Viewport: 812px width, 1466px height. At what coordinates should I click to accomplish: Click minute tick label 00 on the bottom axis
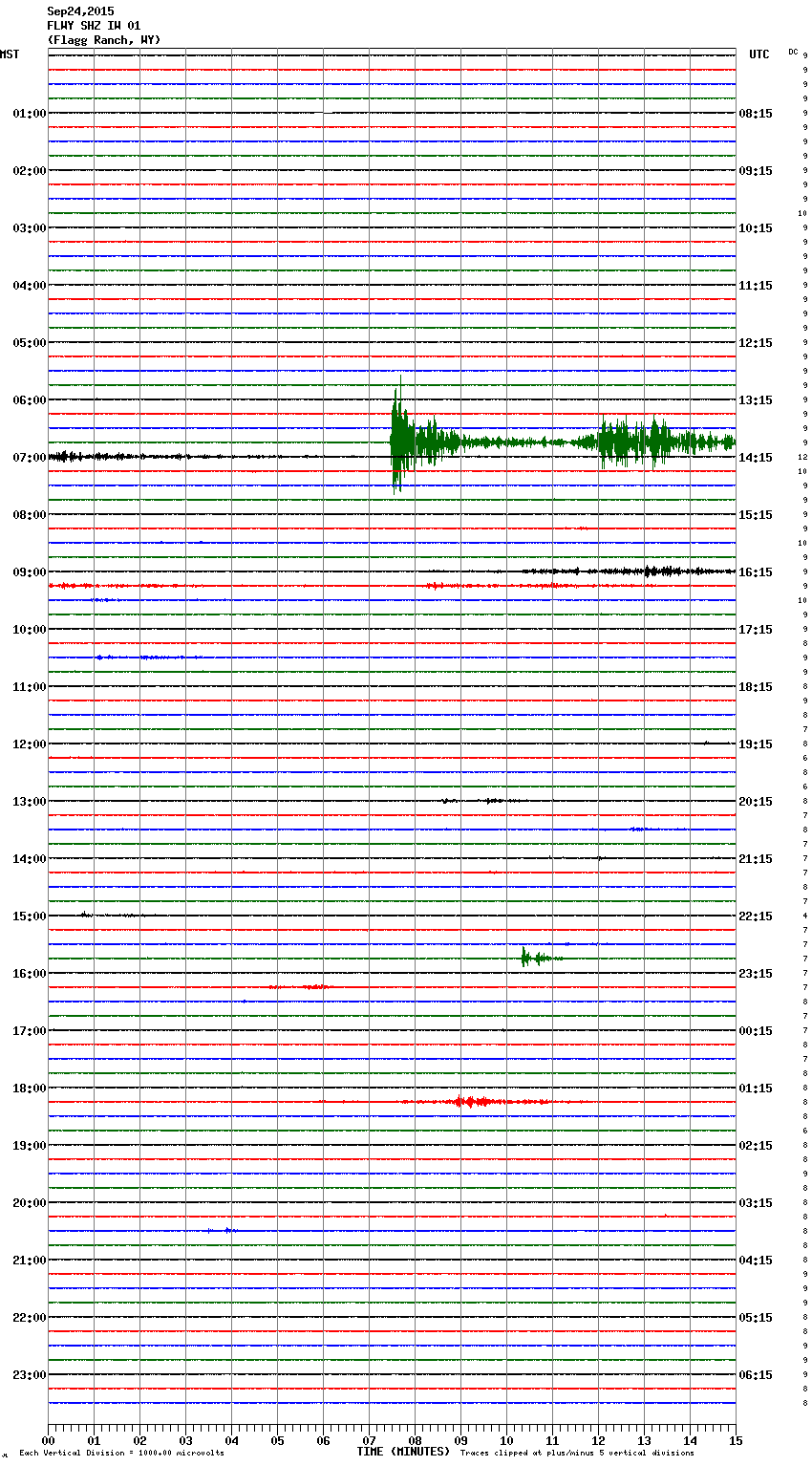coord(48,1440)
